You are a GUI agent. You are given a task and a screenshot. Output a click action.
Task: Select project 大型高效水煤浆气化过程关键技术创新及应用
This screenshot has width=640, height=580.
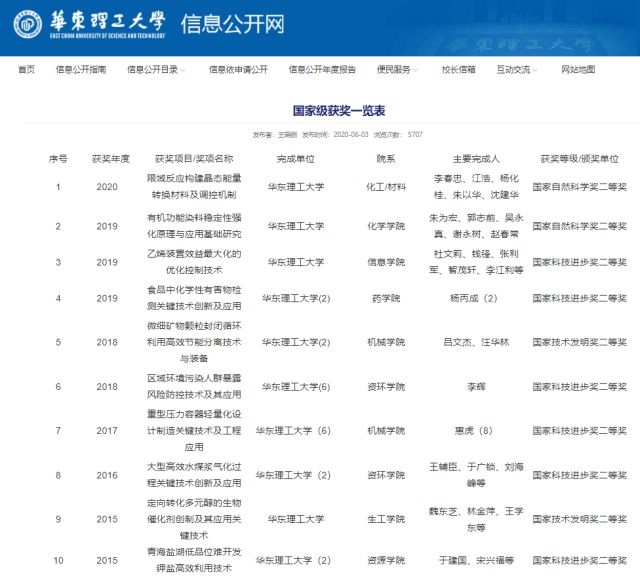(194, 475)
